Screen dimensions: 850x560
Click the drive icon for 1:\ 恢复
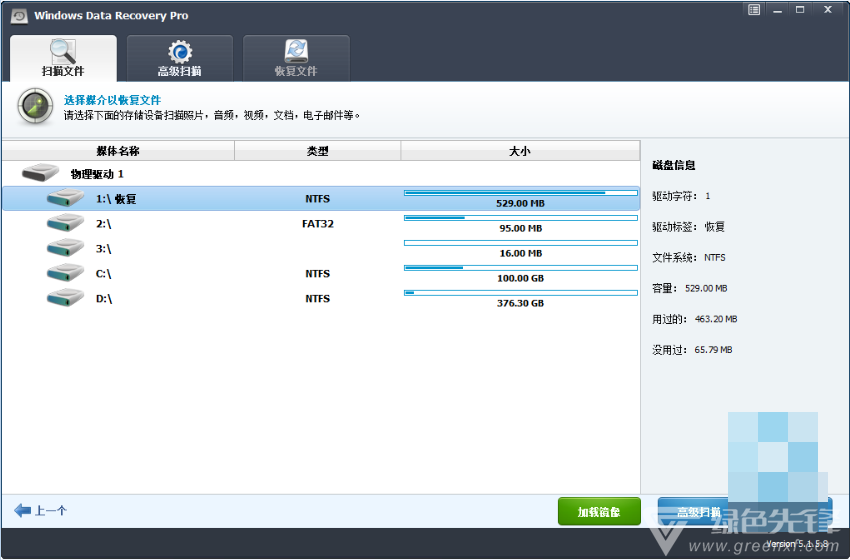[65, 198]
